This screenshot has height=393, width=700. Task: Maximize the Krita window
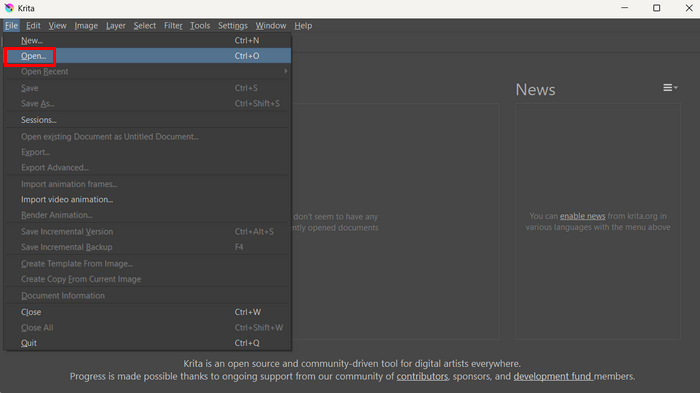click(x=656, y=8)
